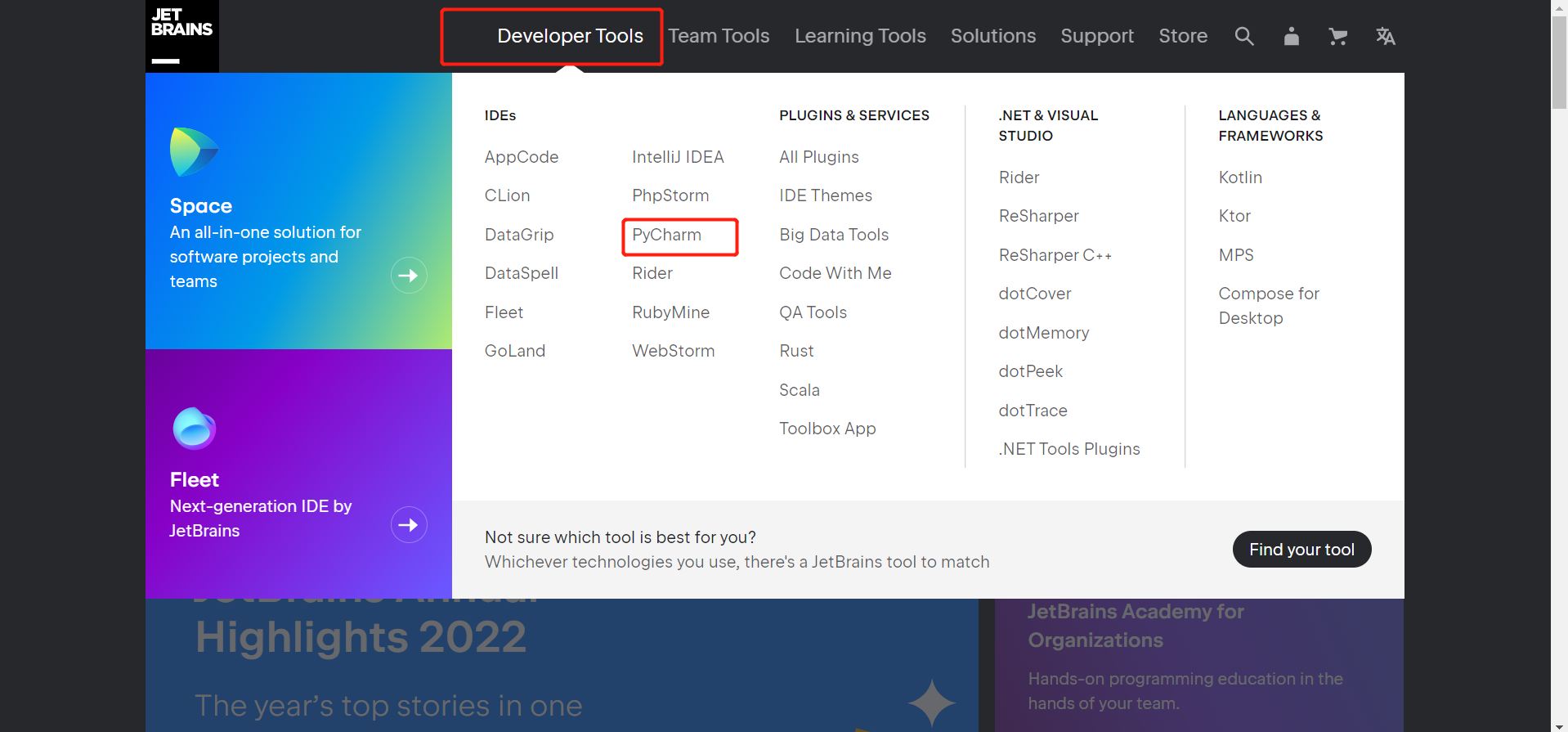Select PhpStorm from the IDEs list
Screen dimensions: 1568x732
[x=670, y=195]
